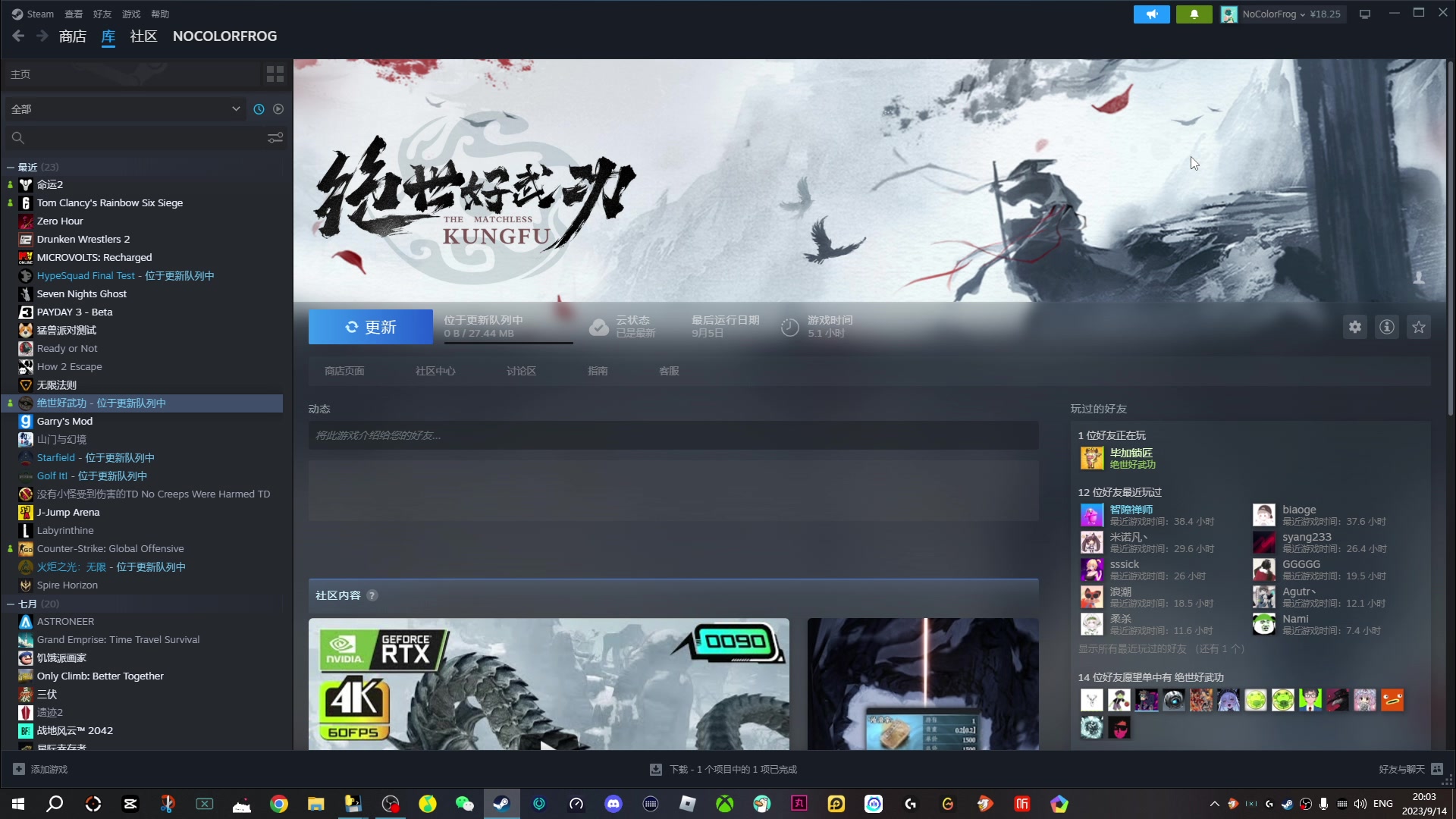Click the update download progress bar
The width and height of the screenshot is (1456, 819).
(508, 343)
